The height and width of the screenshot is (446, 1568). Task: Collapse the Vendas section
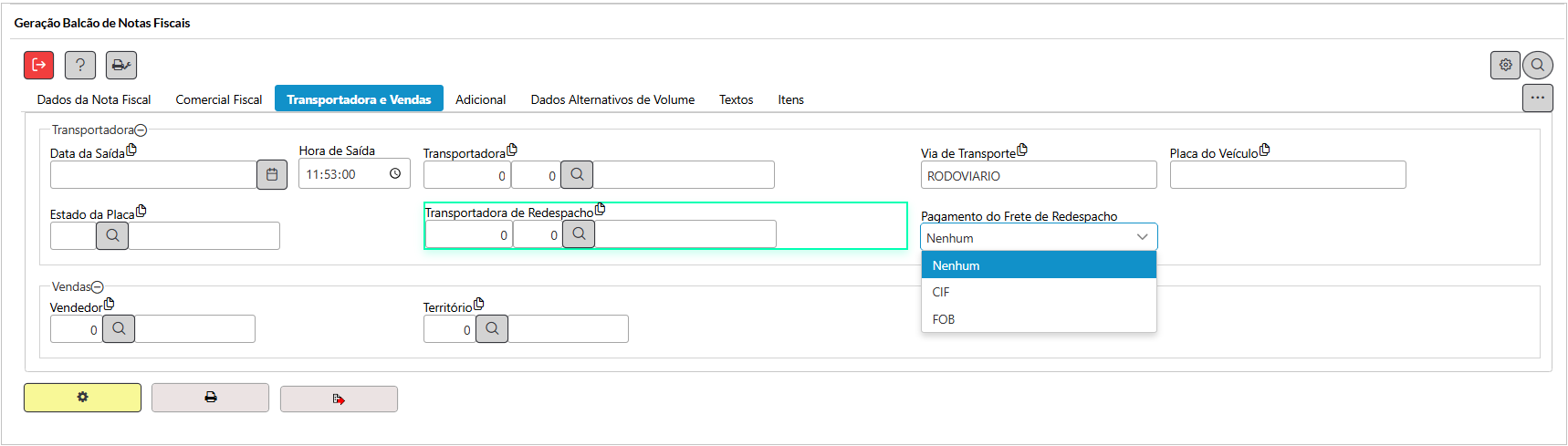[98, 287]
